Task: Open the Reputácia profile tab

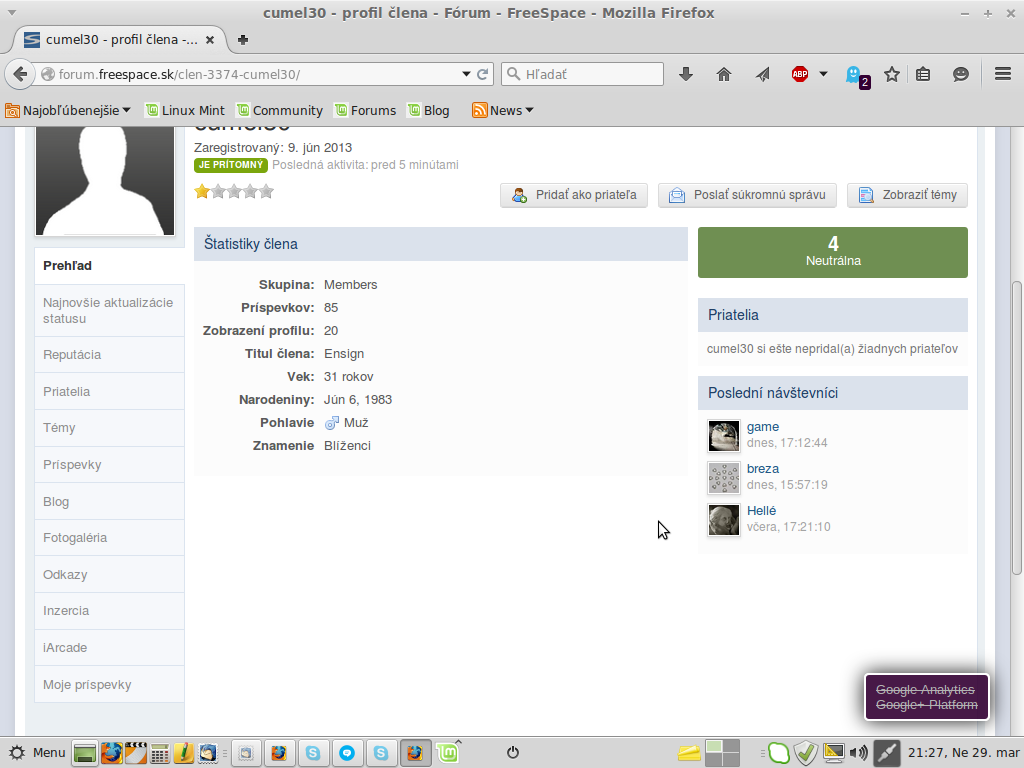Action: click(72, 355)
